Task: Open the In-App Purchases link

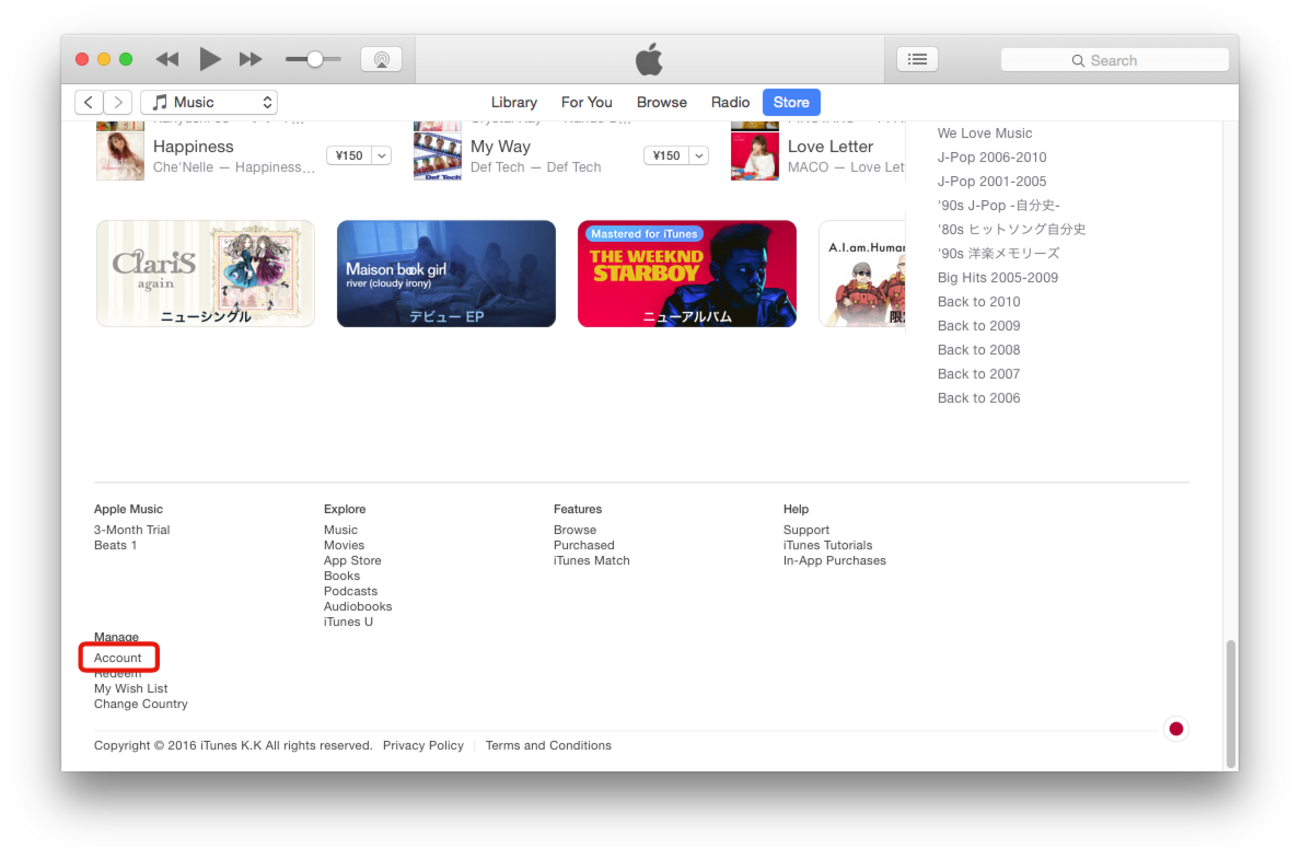Action: click(835, 560)
